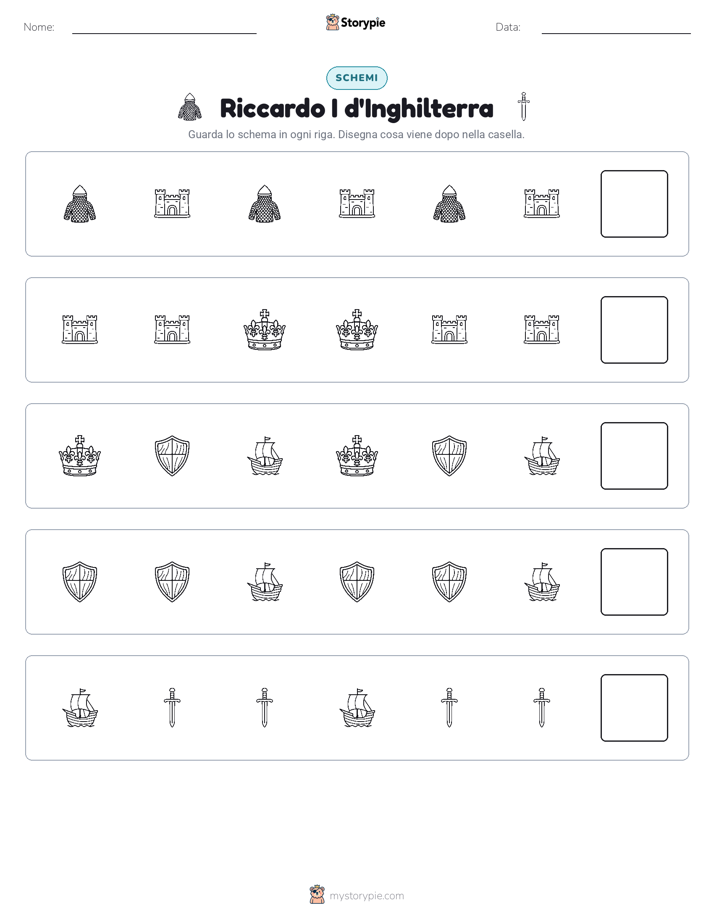Click the empty answer box in row two

634,330
